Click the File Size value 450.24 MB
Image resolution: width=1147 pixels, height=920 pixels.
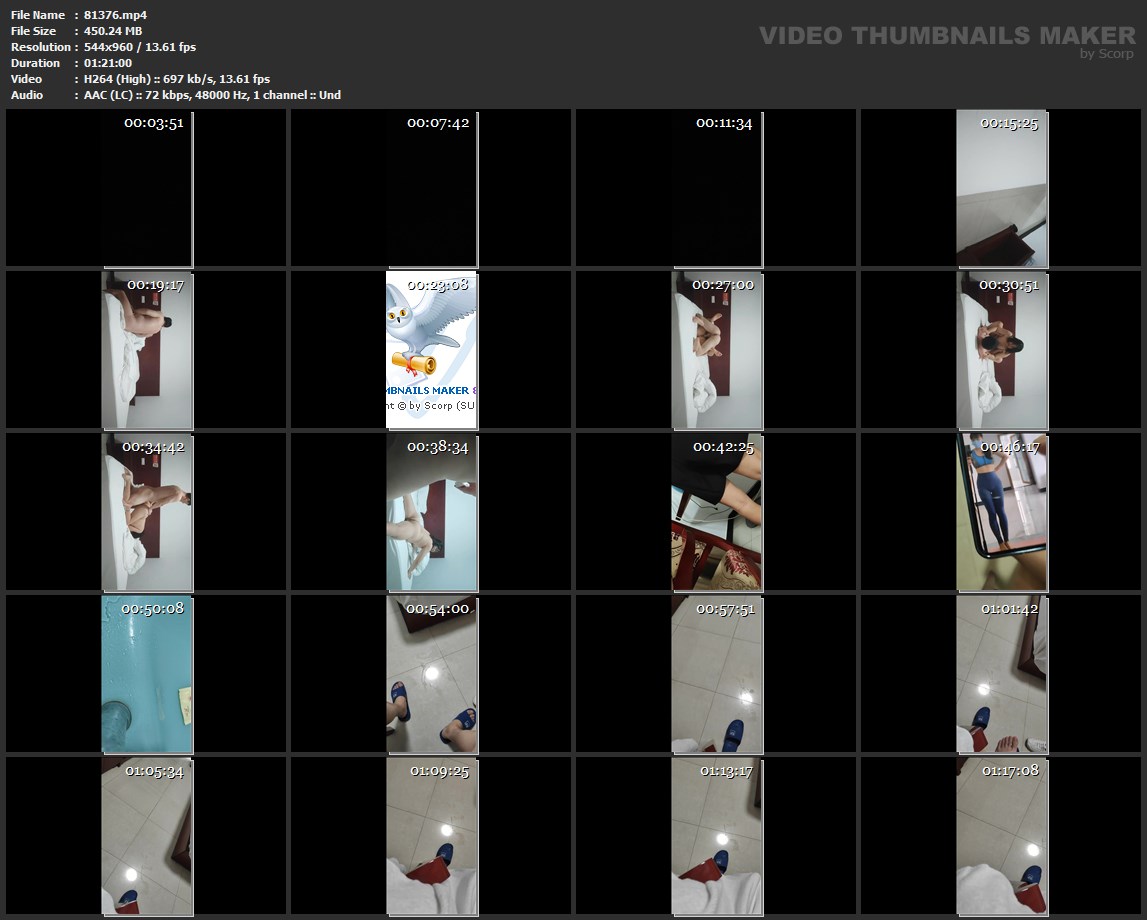113,31
